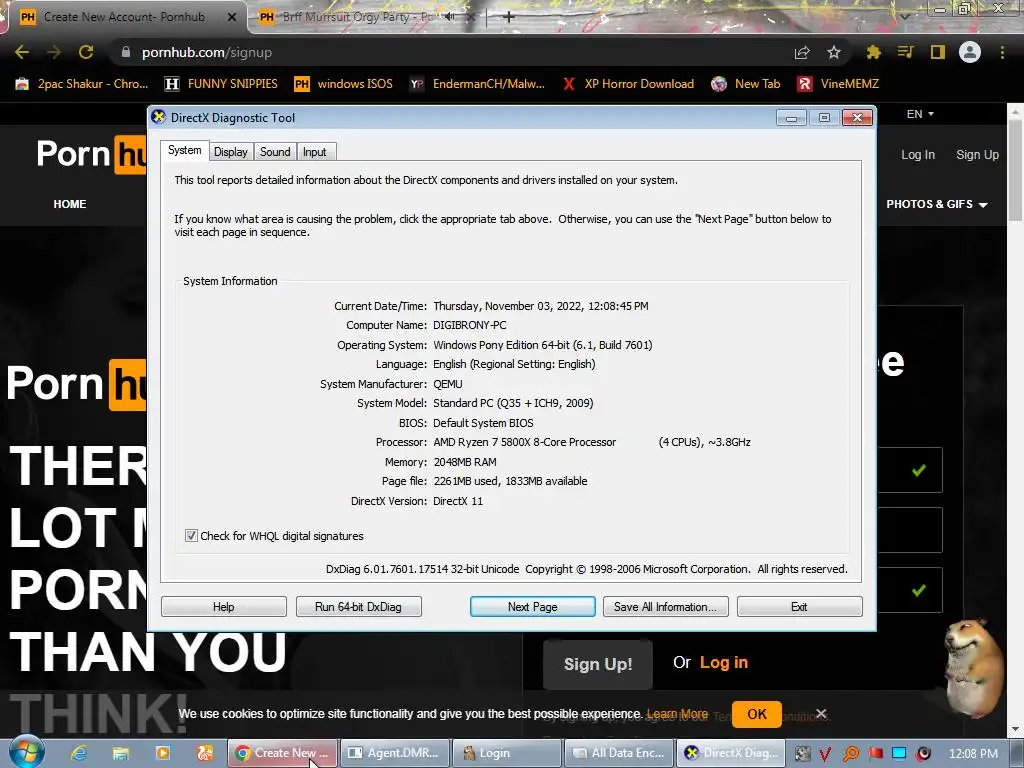Dismiss cookie banner with X icon
1024x768 pixels.
point(822,714)
